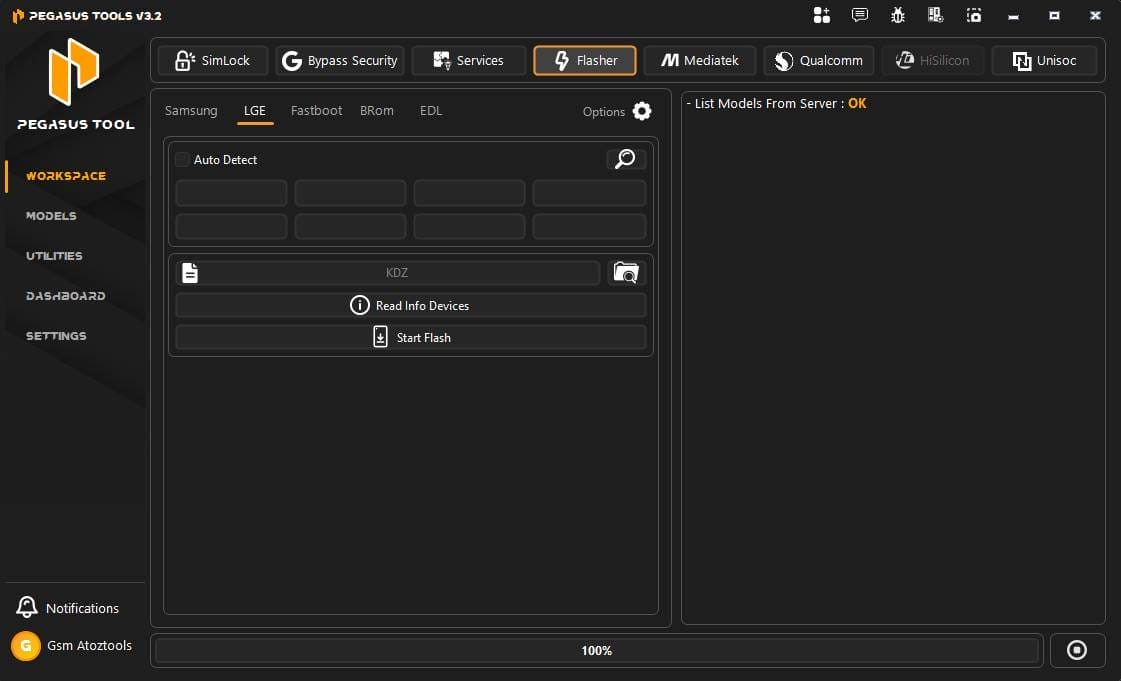Browse for a KDZ file using folder icon
Viewport: 1121px width, 681px height.
626,272
